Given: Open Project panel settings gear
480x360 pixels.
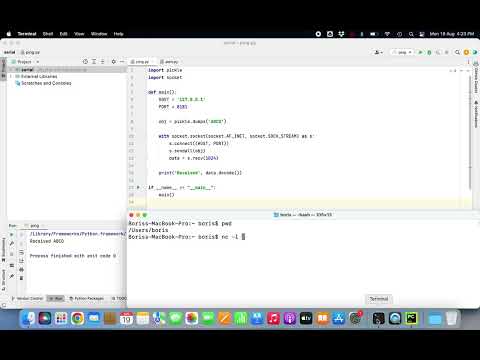Looking at the screenshot, I should tap(113, 62).
